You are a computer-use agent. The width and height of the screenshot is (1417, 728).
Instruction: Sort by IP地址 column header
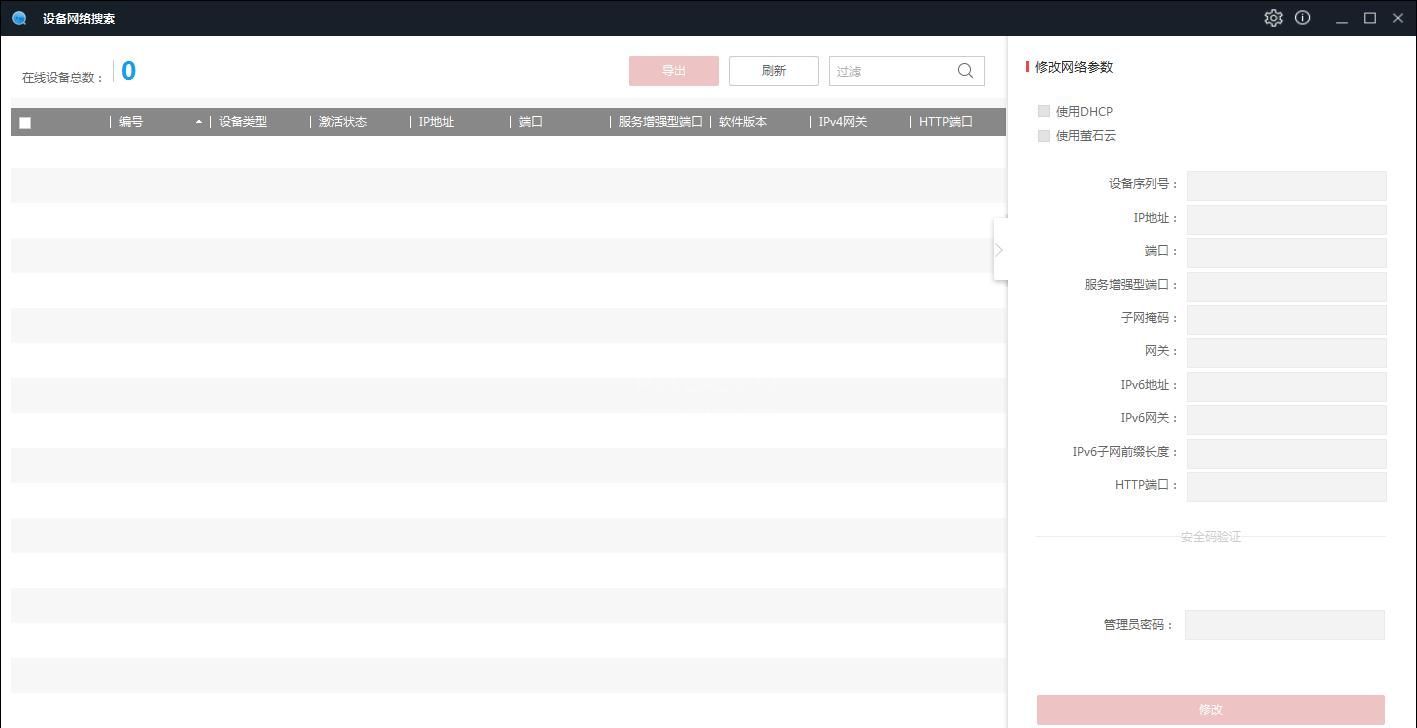436,122
